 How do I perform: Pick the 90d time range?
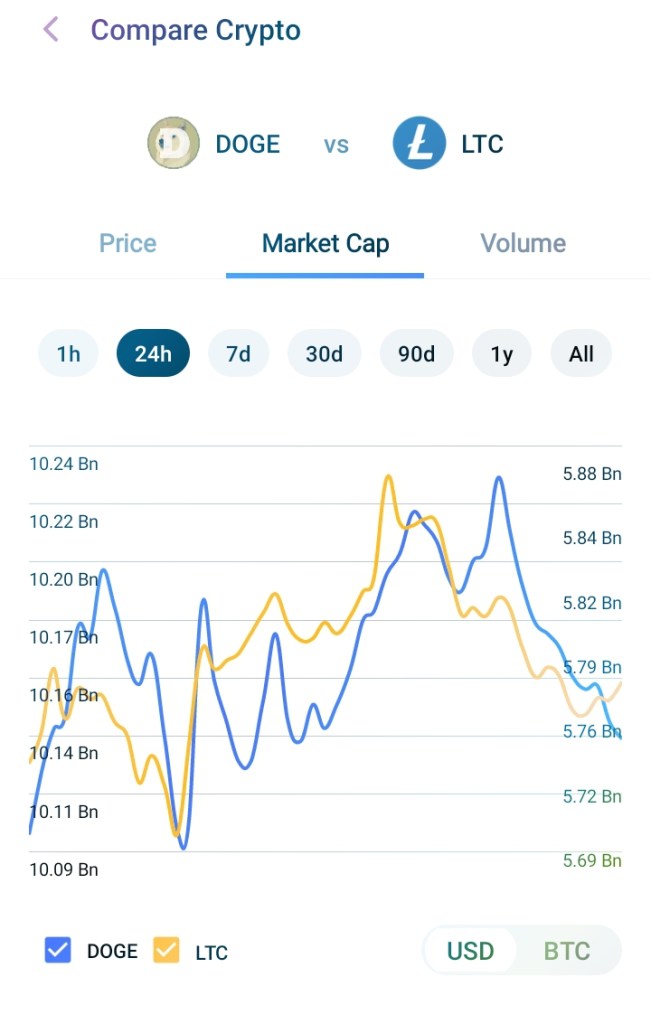coord(416,353)
